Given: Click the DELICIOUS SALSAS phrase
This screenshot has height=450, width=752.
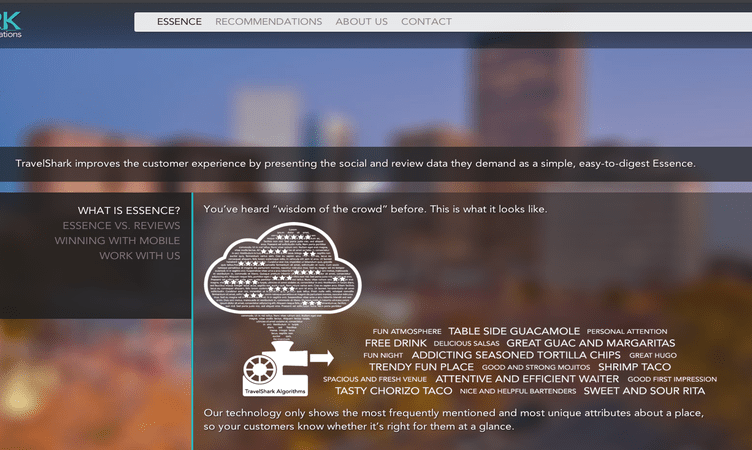Looking at the screenshot, I should 467,343.
